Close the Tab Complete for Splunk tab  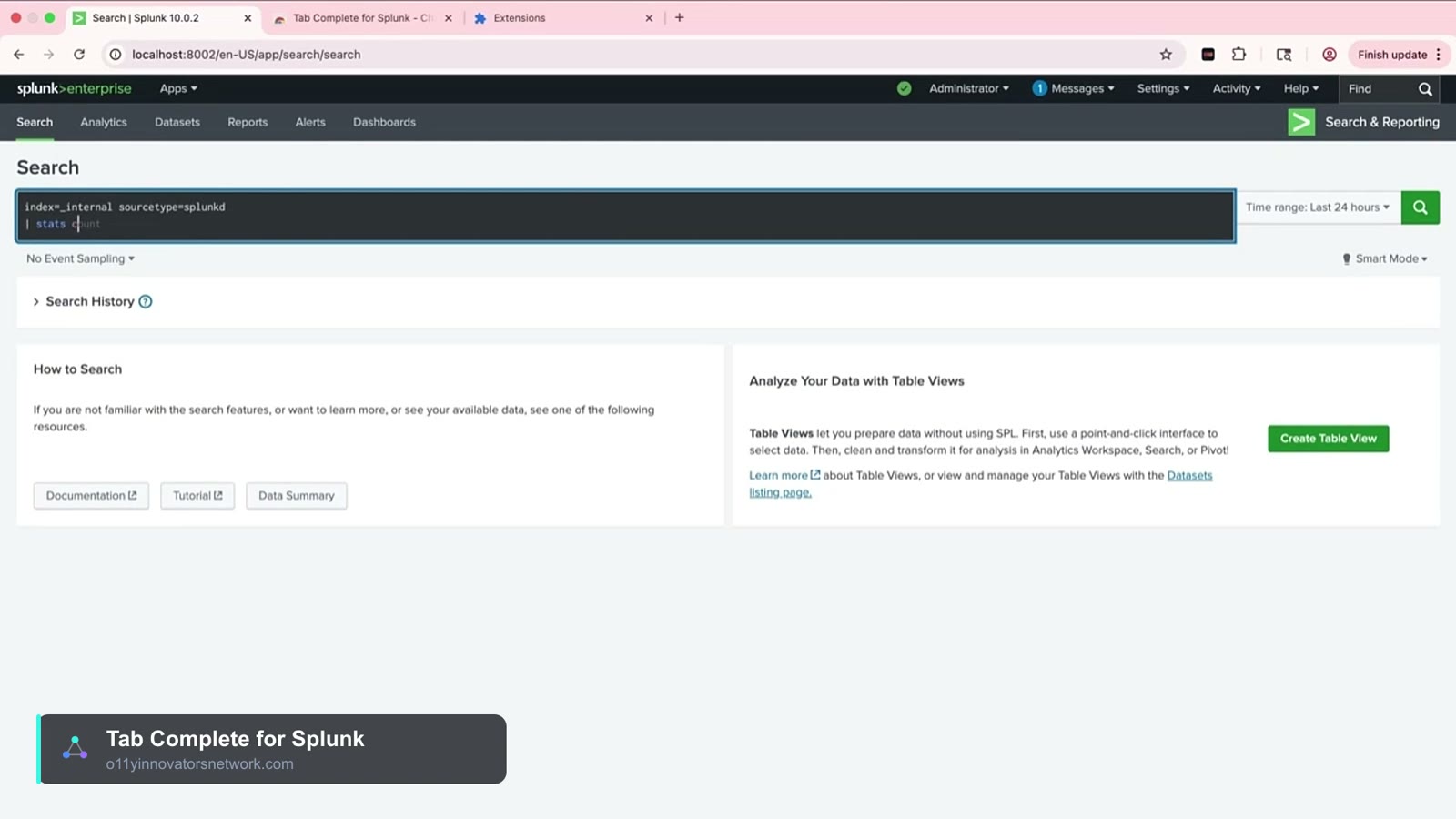coord(448,18)
